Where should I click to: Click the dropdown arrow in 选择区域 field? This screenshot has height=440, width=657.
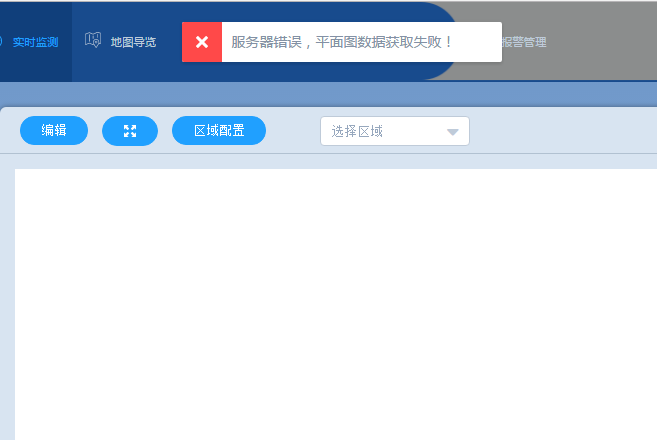click(x=453, y=132)
